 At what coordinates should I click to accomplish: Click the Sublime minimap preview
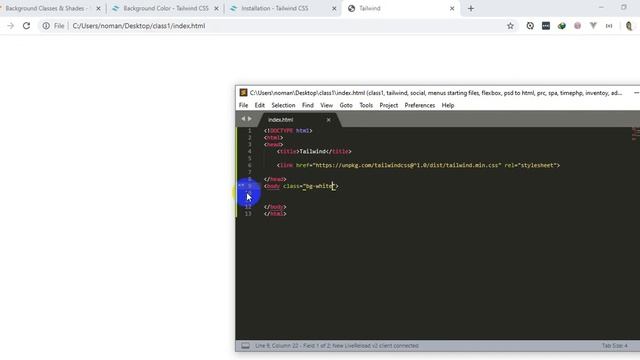click(x=635, y=134)
